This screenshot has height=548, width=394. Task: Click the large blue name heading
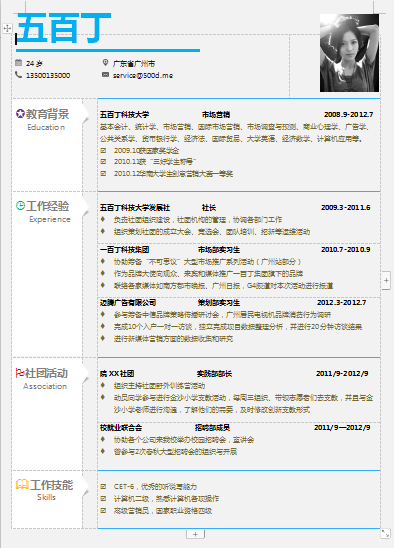tap(64, 28)
